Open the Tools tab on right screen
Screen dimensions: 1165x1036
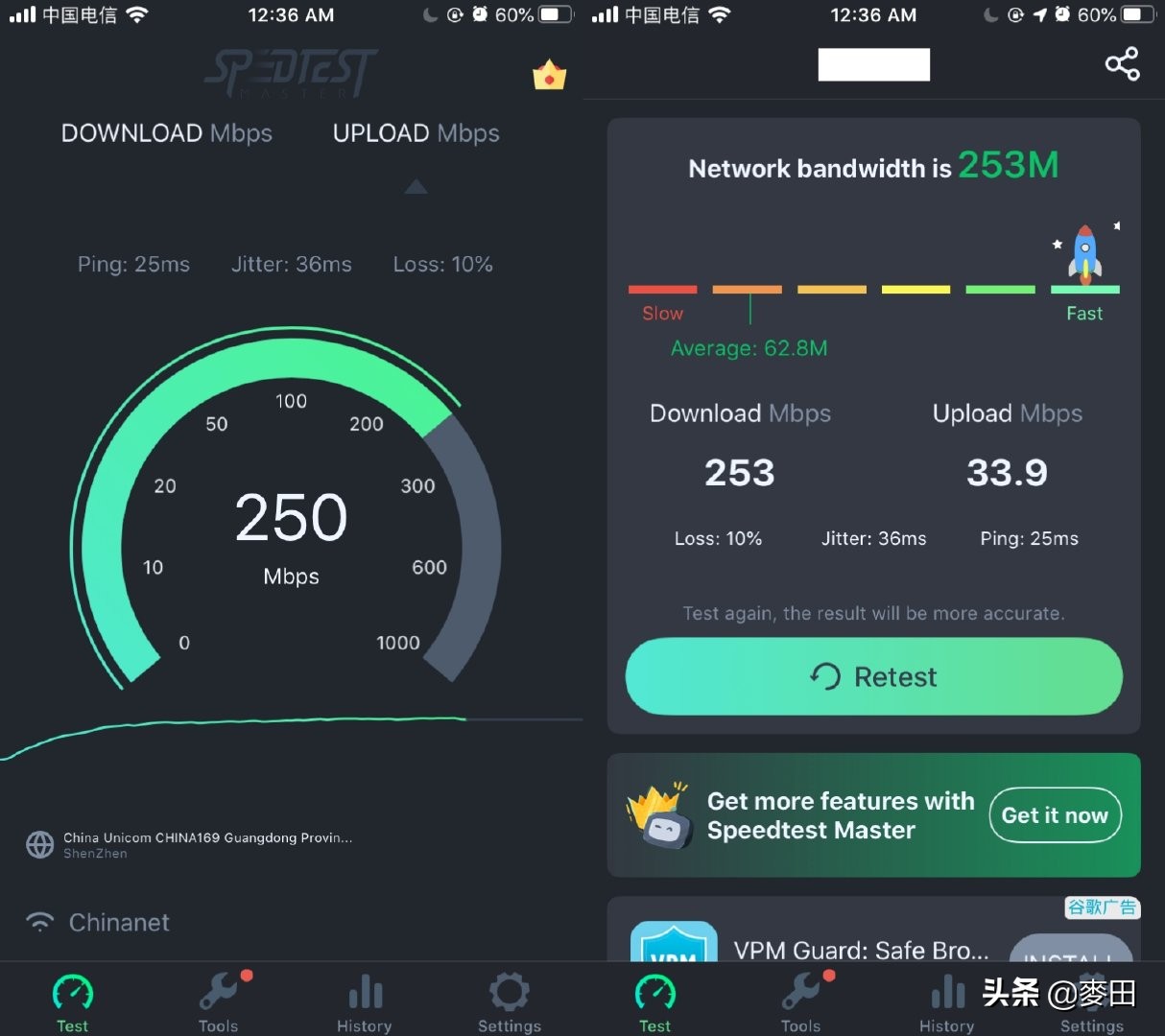pos(801,1001)
